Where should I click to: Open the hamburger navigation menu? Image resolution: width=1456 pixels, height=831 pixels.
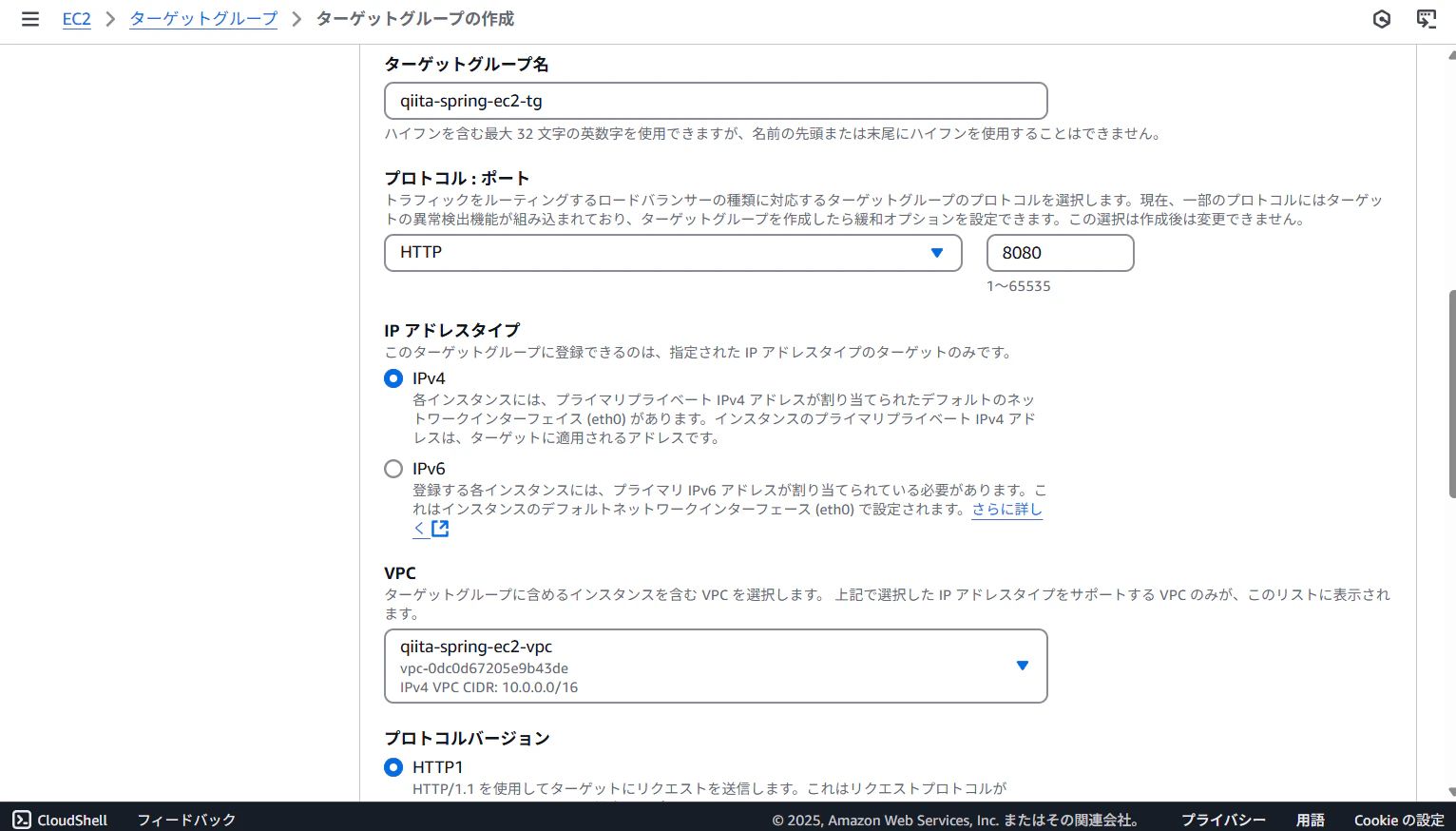click(x=30, y=19)
